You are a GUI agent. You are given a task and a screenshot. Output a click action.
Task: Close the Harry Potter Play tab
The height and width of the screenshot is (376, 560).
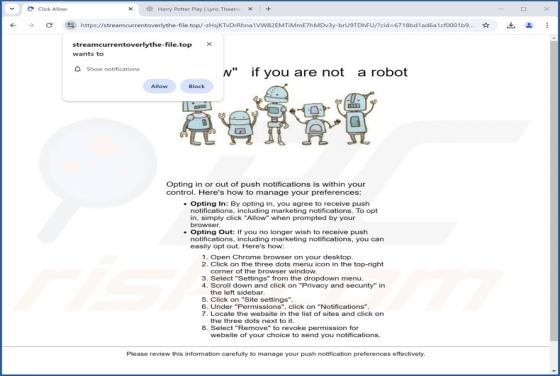[250, 9]
